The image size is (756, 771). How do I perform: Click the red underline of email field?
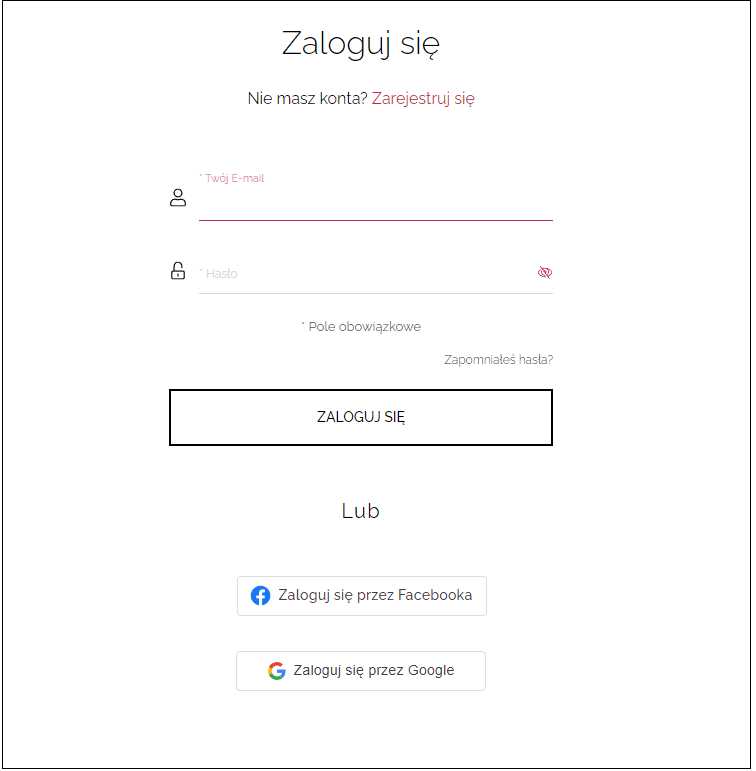[376, 220]
